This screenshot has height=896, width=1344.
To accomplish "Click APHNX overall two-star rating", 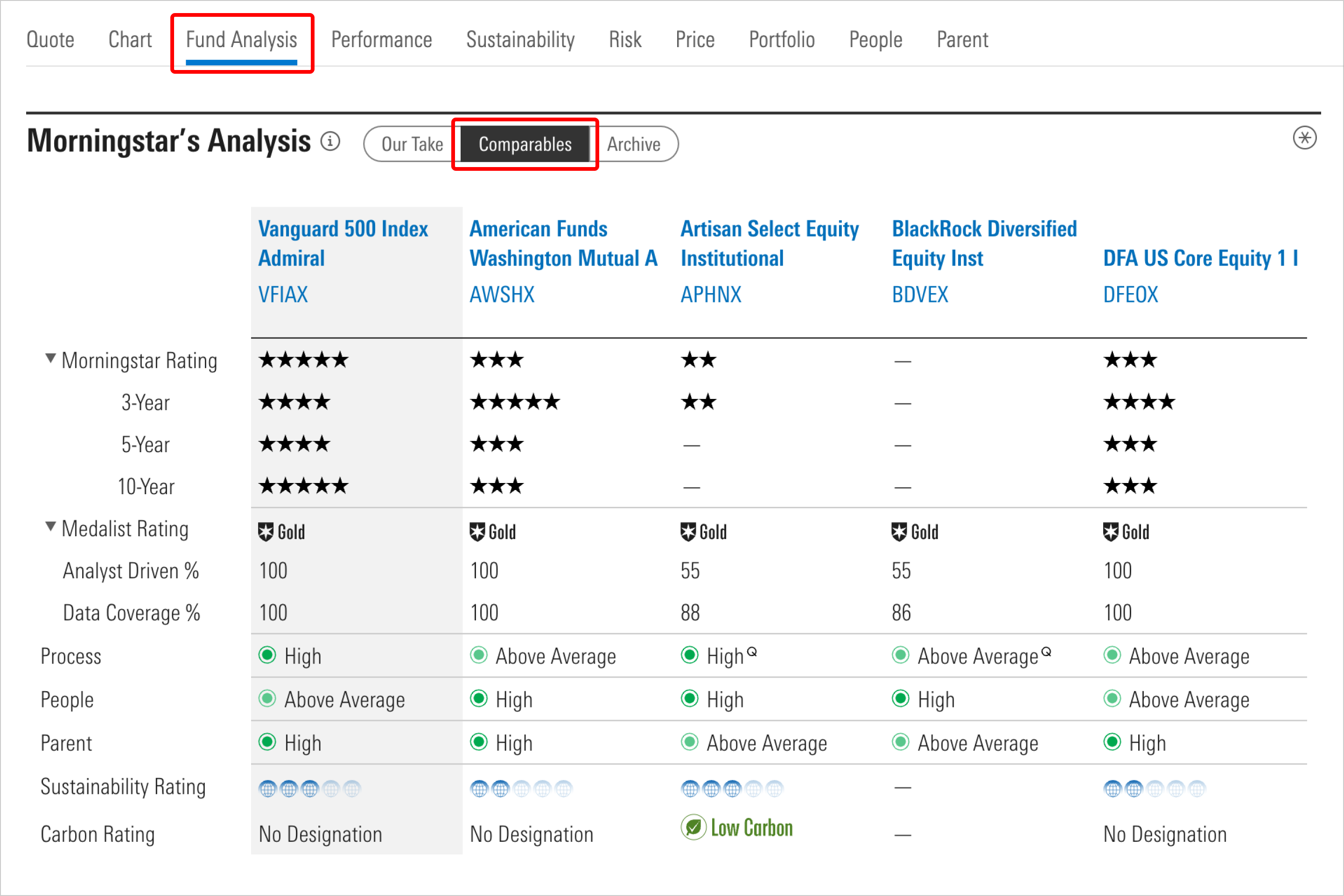I will [x=698, y=360].
